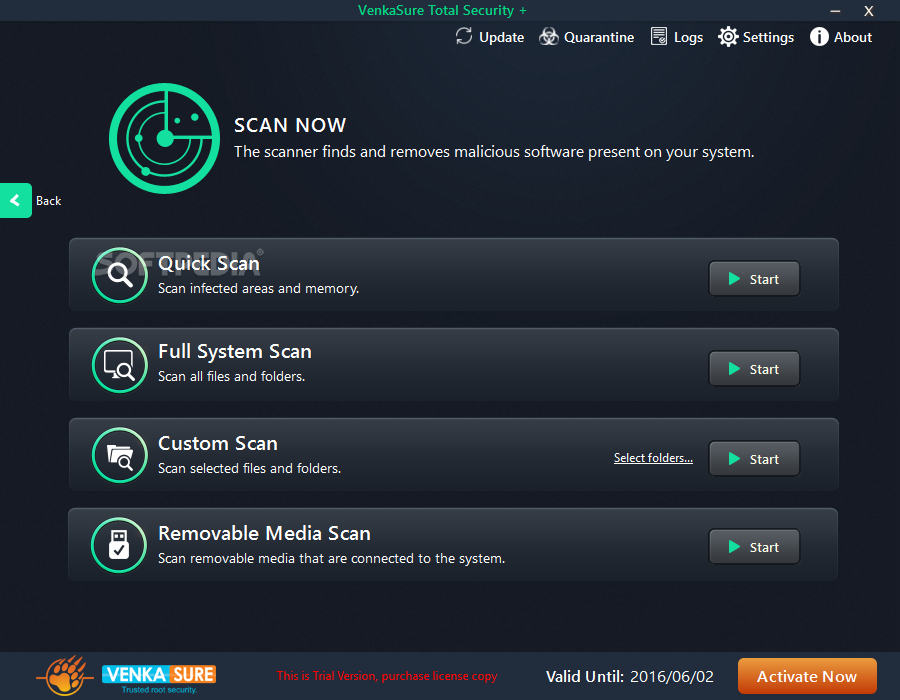Minimize the VenkaSure window

835,11
